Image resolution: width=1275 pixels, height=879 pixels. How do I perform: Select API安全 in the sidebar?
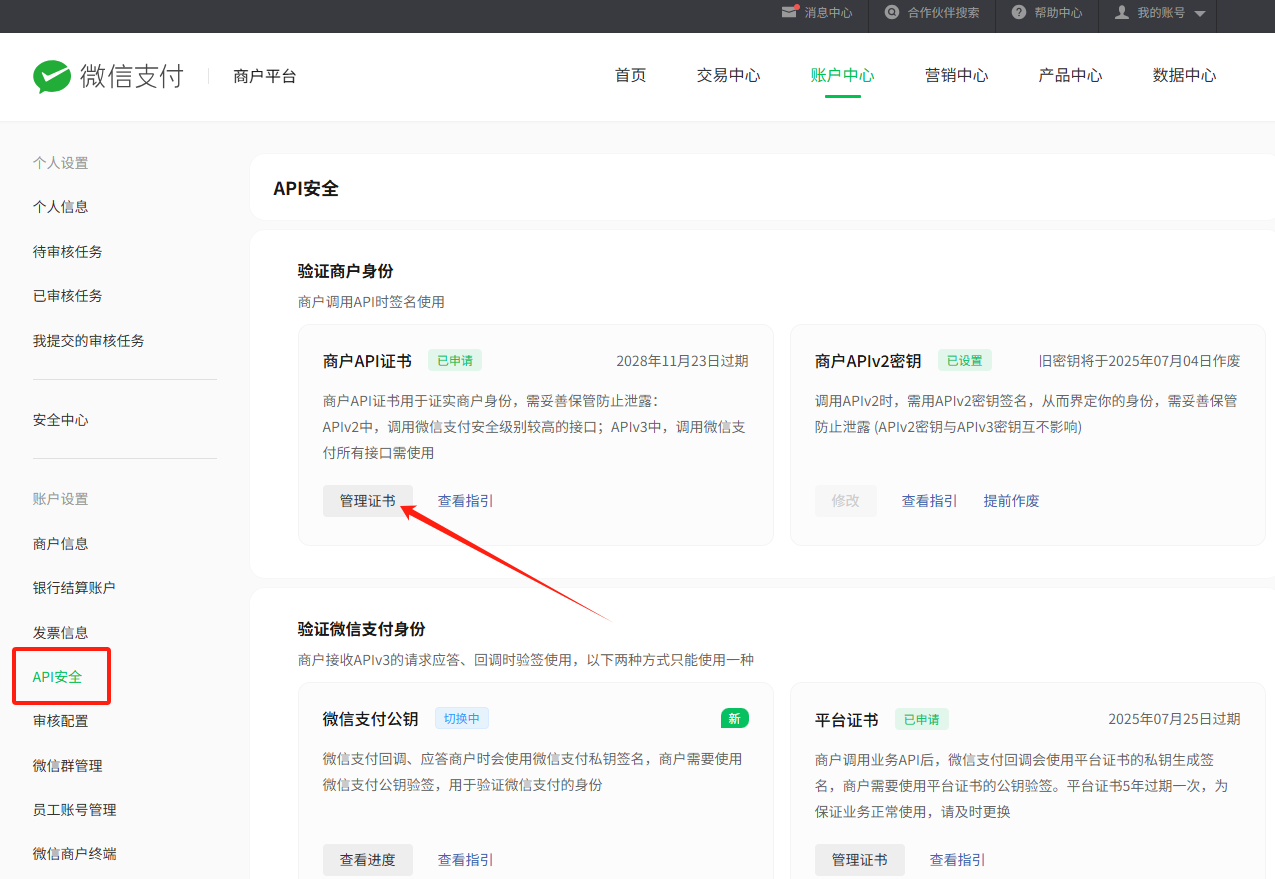(x=57, y=677)
